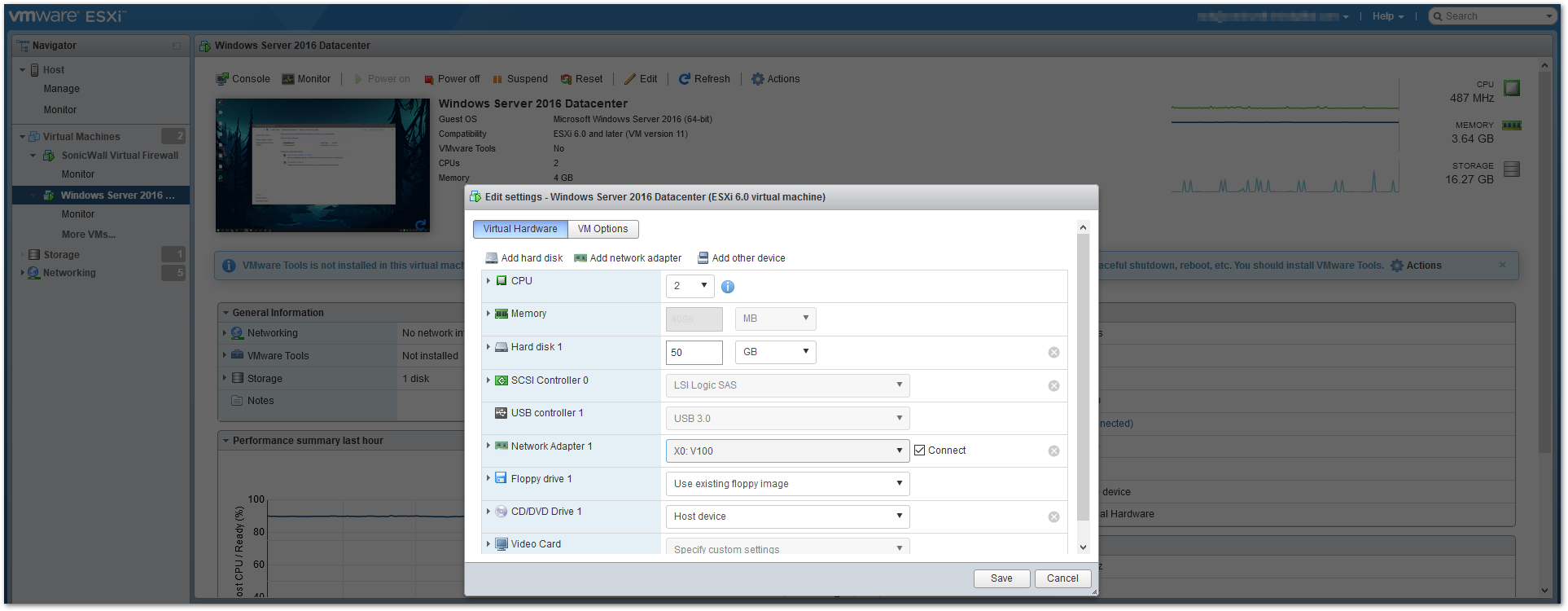The width and height of the screenshot is (1568, 611).
Task: Collapse the Navigator panel icon
Action: [177, 46]
